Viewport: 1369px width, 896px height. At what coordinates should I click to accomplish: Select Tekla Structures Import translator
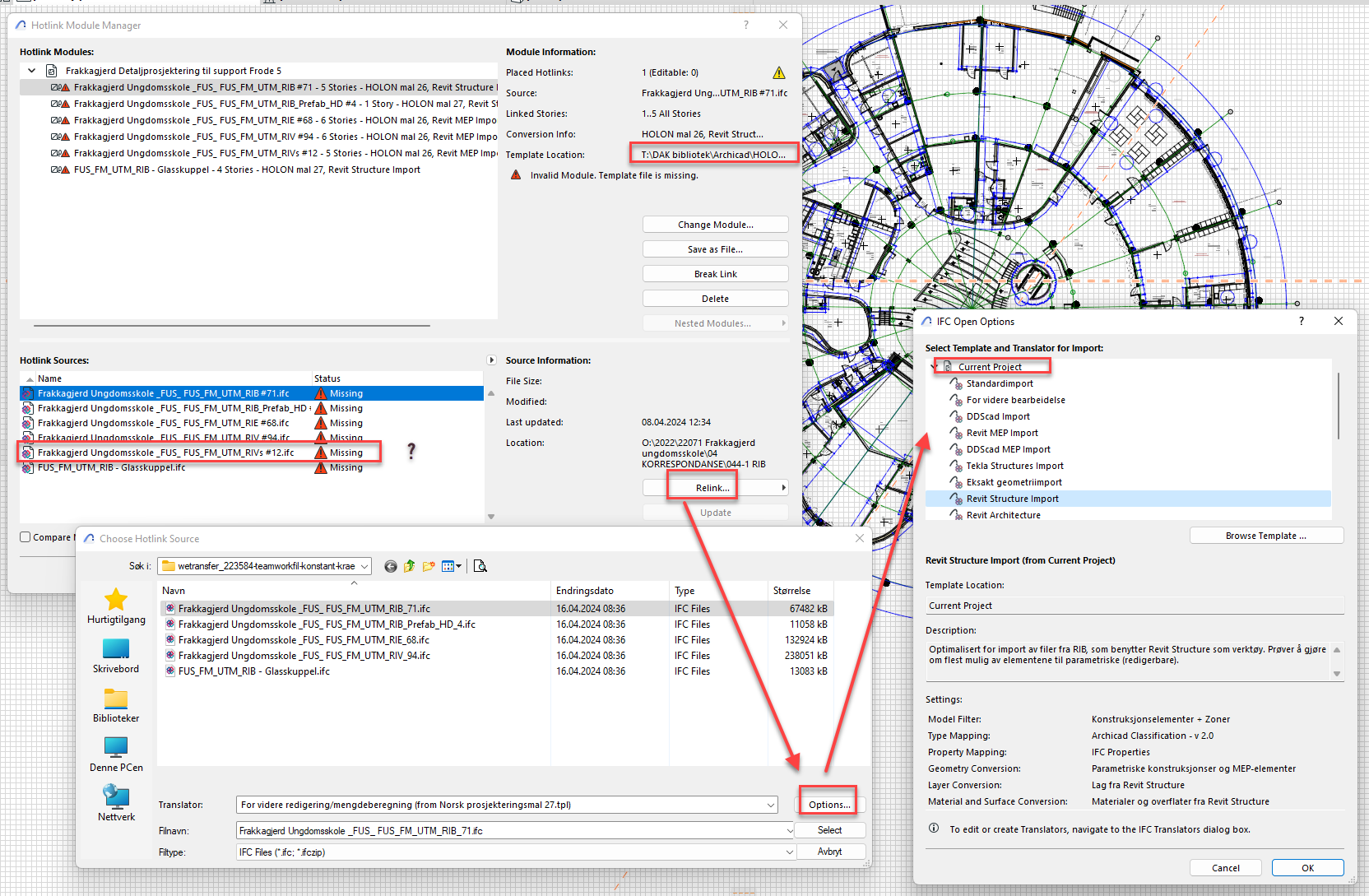click(1014, 466)
